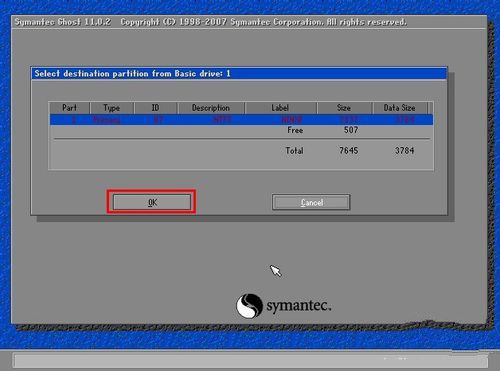Click the Total row label
The image size is (500, 371).
[294, 151]
